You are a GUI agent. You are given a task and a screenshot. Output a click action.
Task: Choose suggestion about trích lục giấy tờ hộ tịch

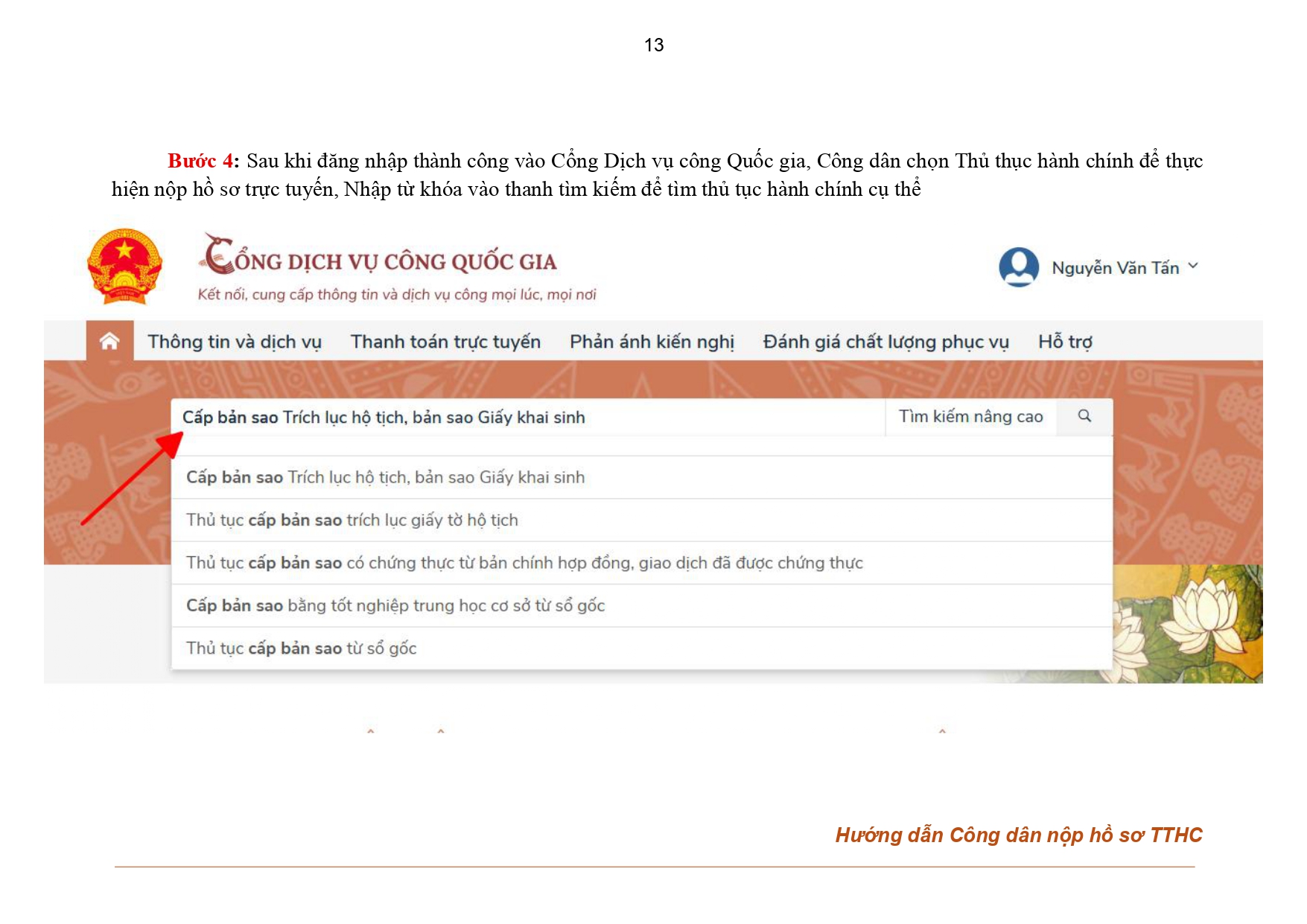point(352,520)
